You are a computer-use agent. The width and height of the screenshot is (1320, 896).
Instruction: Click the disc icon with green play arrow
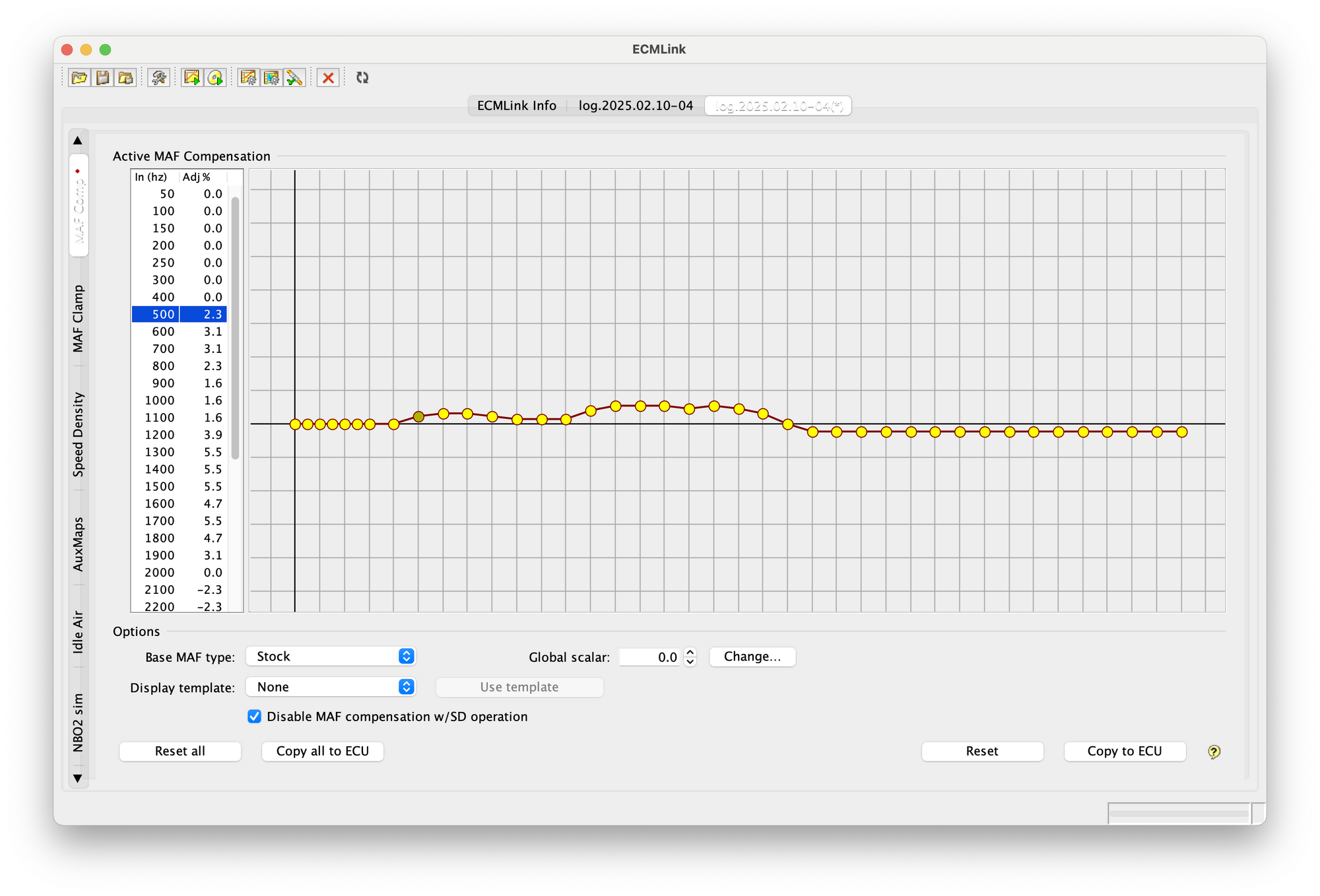coord(215,78)
